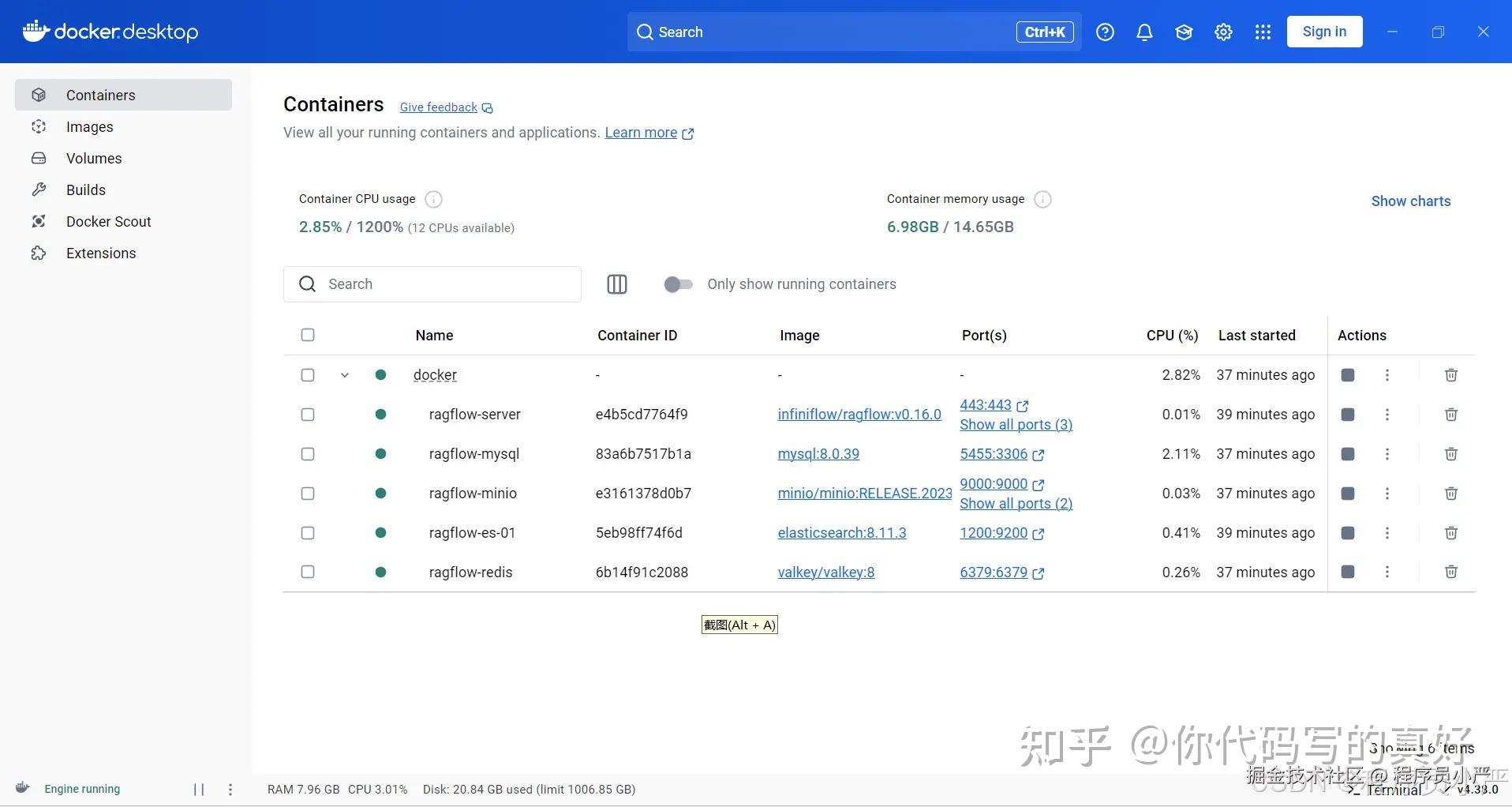
Task: Open the Learning center graduation cap icon
Action: (1184, 32)
